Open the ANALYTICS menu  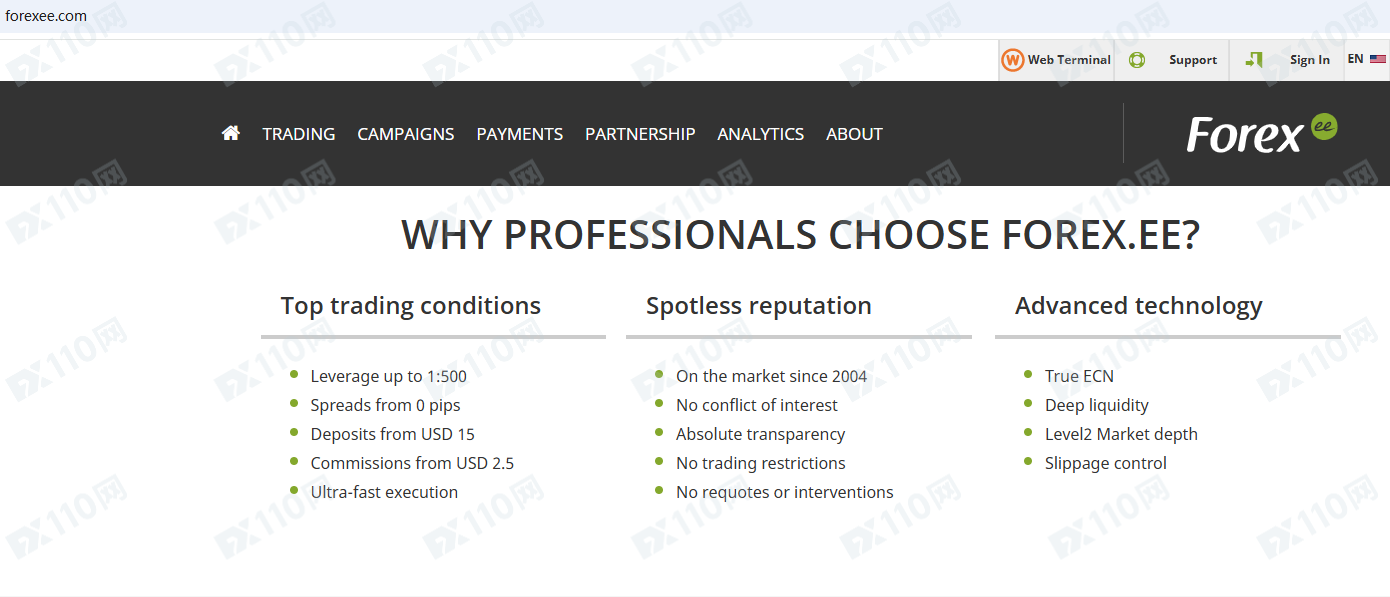click(x=761, y=134)
